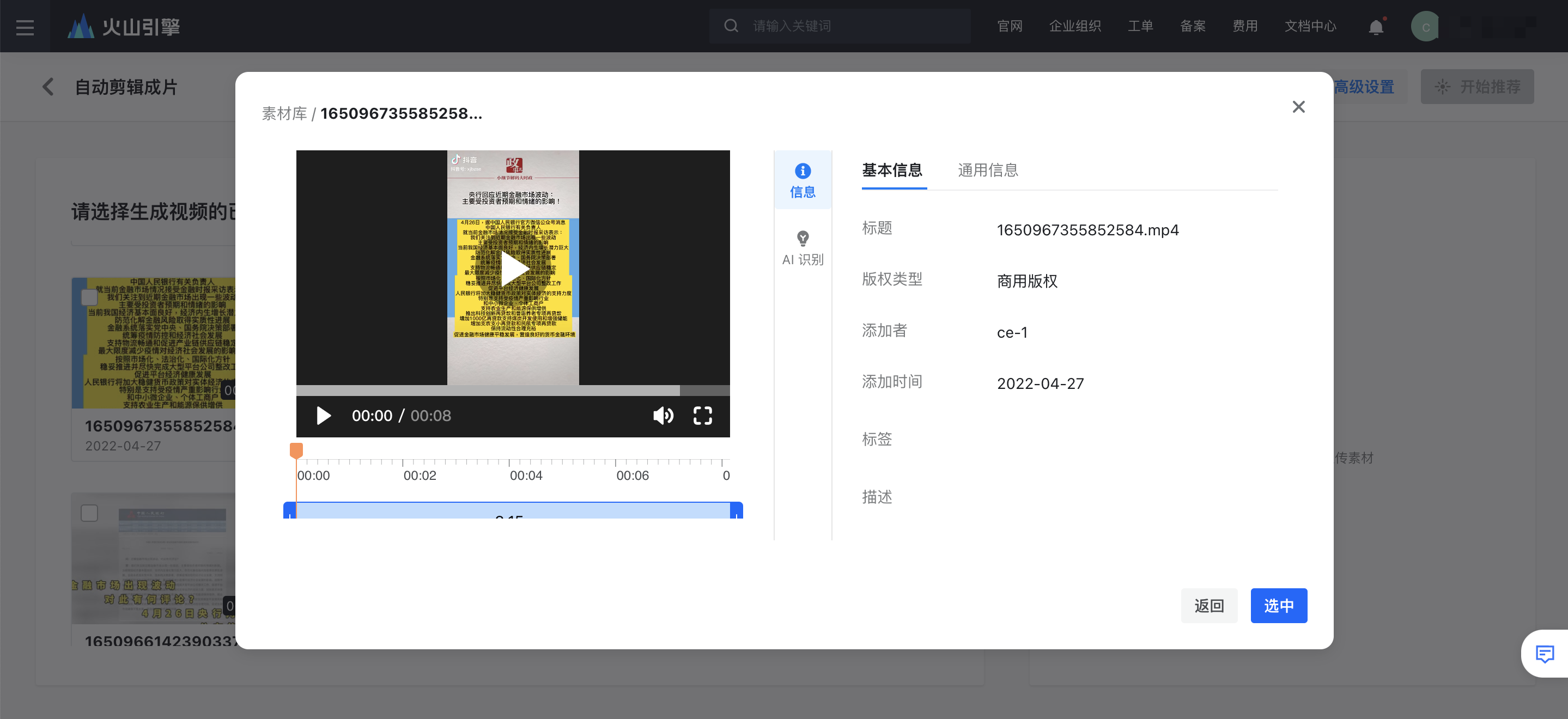
Task: Open the 信息 side panel icon
Action: pos(803,180)
